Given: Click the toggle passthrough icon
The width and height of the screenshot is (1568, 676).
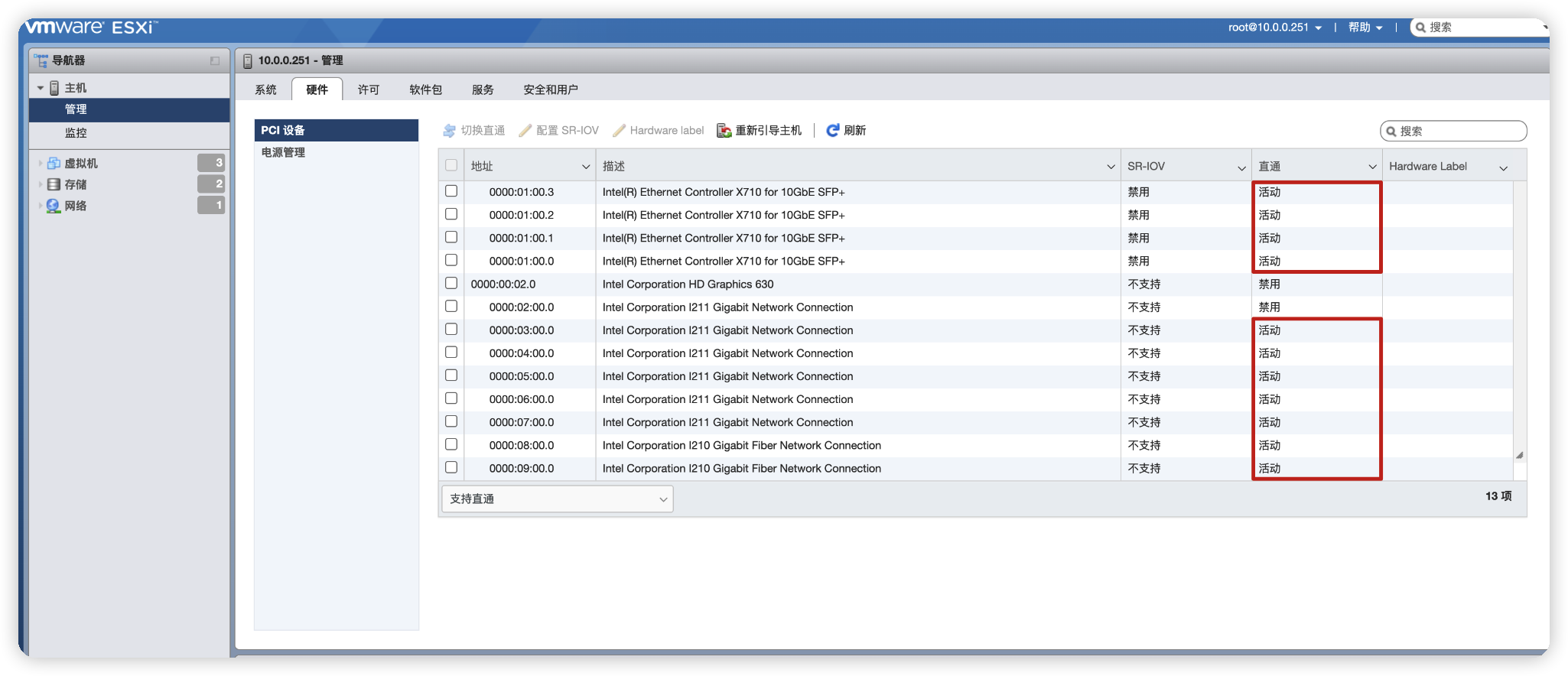Looking at the screenshot, I should pos(449,131).
